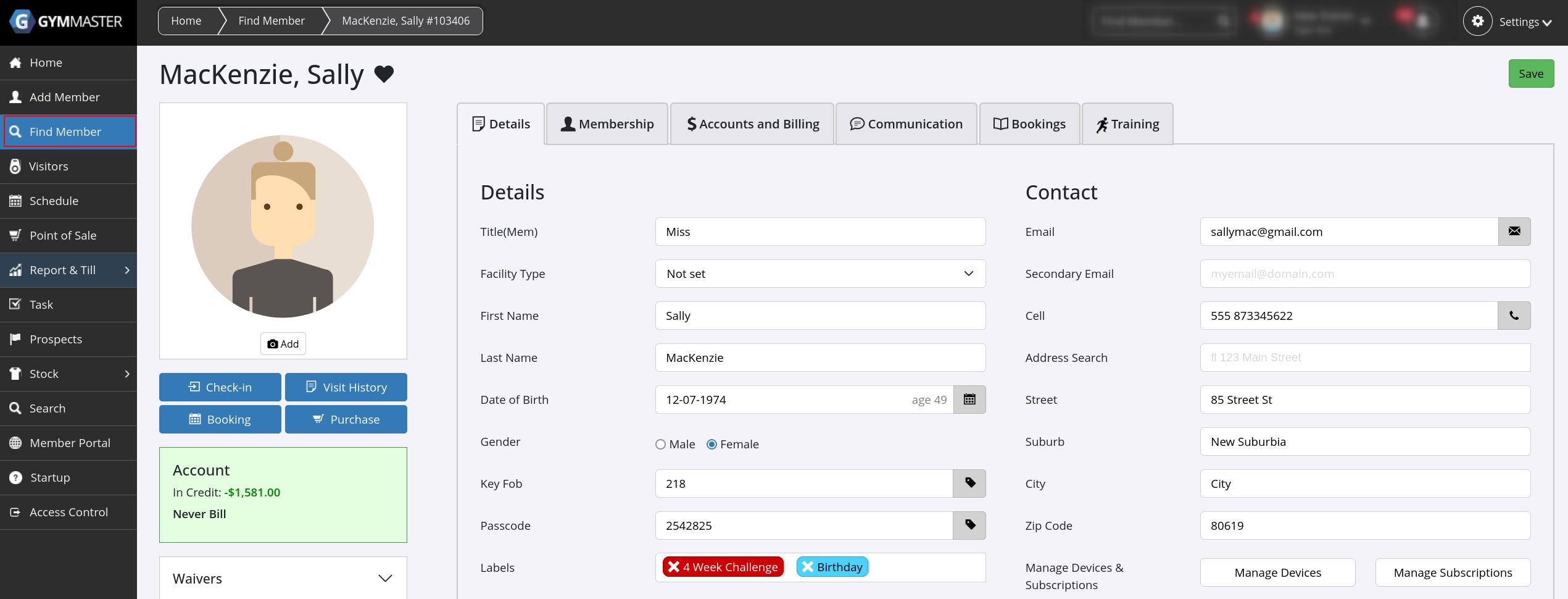Image resolution: width=1568 pixels, height=599 pixels.
Task: Open the Date of Birth calendar picker
Action: (x=969, y=400)
